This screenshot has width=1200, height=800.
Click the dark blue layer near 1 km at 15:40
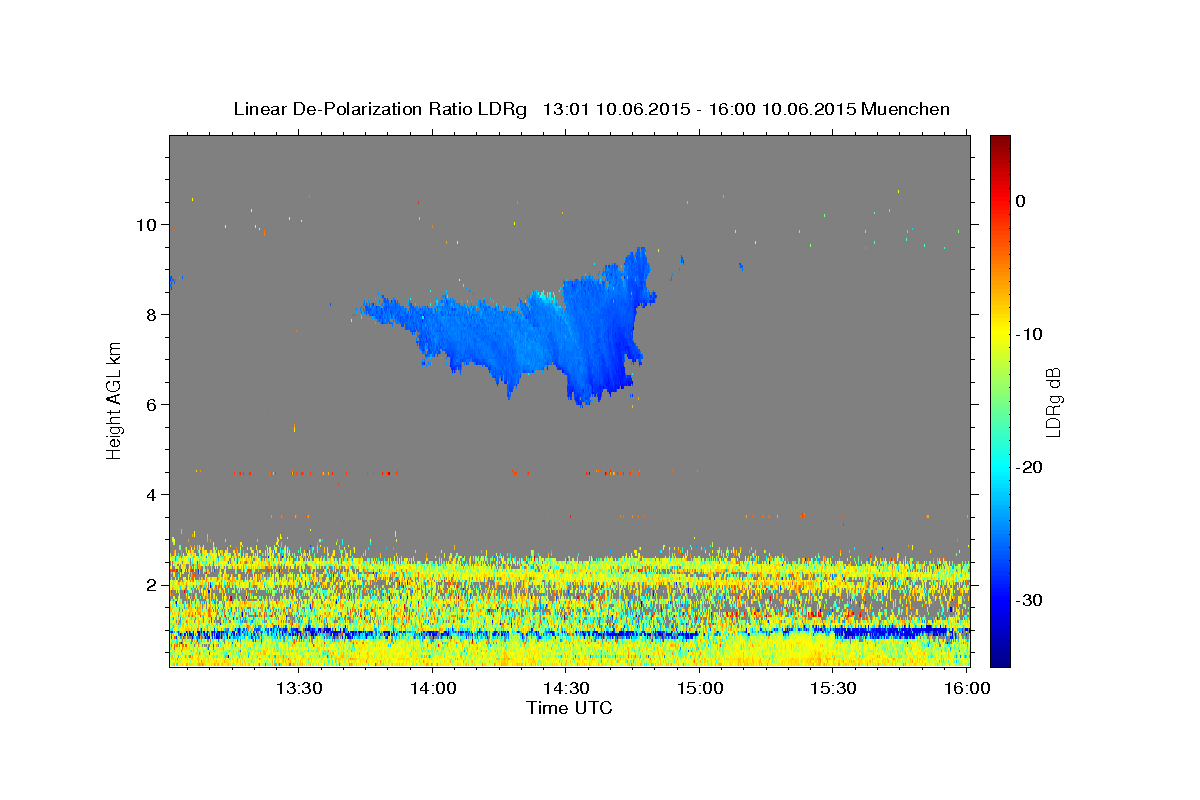pyautogui.click(x=890, y=632)
